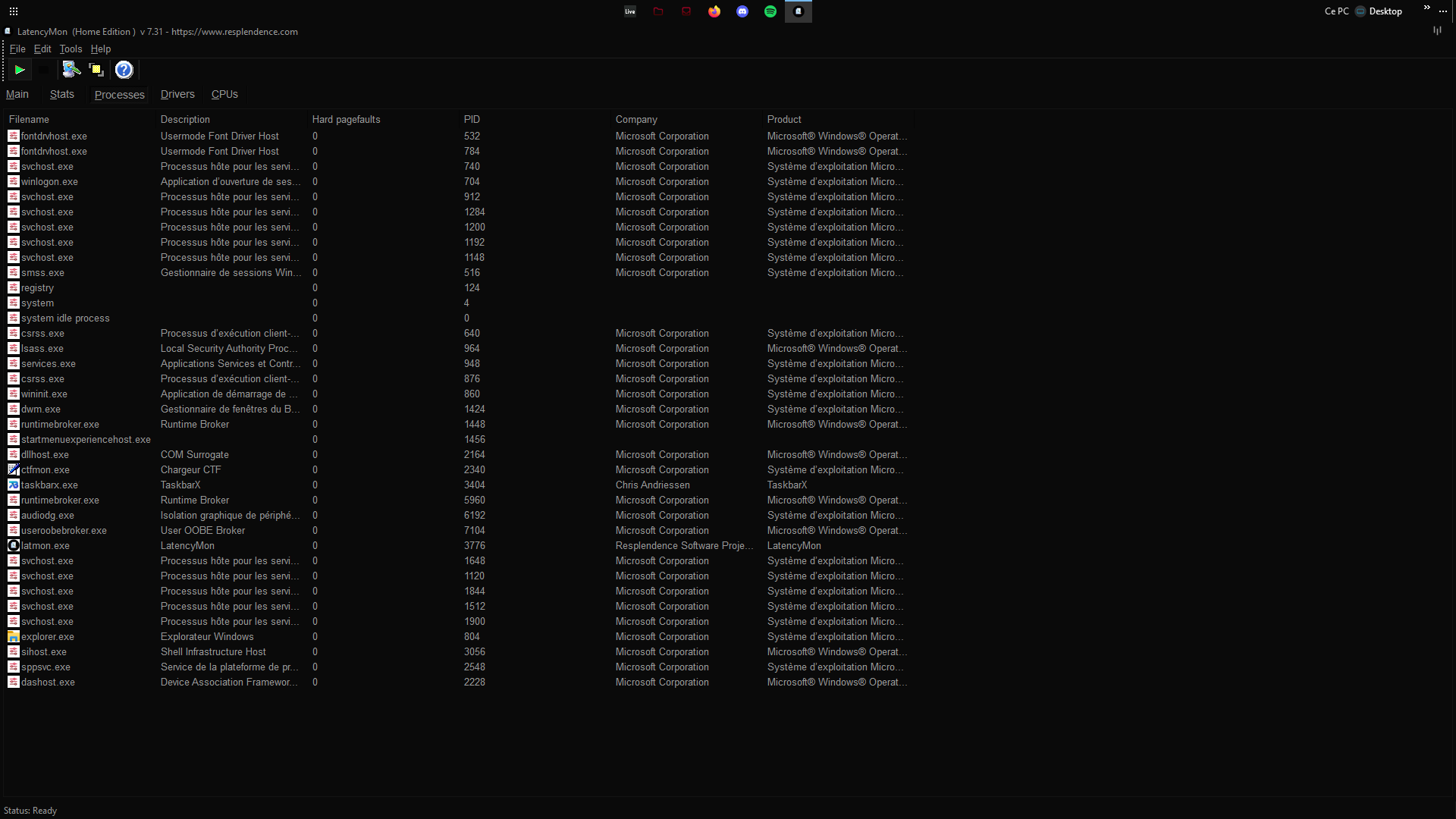Viewport: 1456px width, 819px height.
Task: Select the latmon.exe process row
Action: pyautogui.click(x=45, y=545)
